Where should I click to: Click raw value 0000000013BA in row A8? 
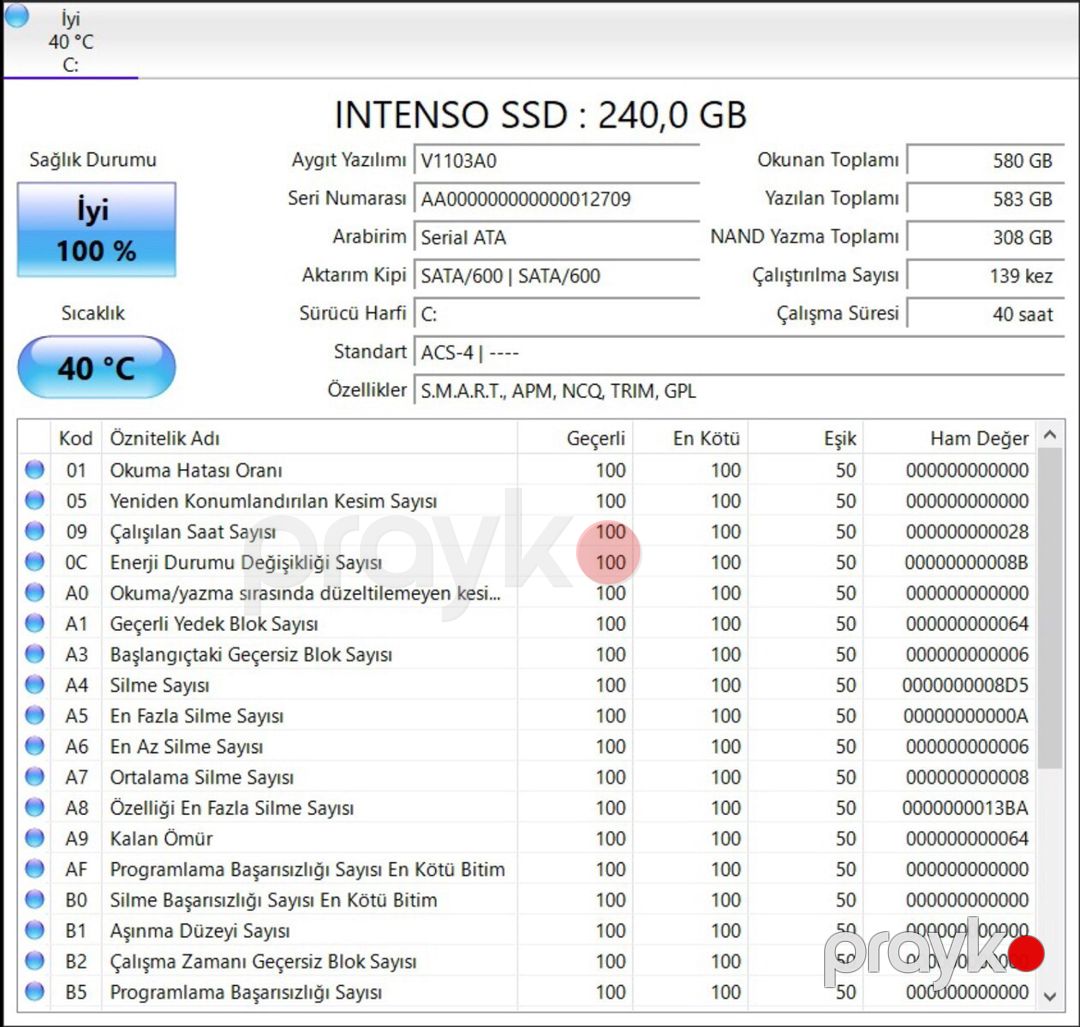(965, 808)
